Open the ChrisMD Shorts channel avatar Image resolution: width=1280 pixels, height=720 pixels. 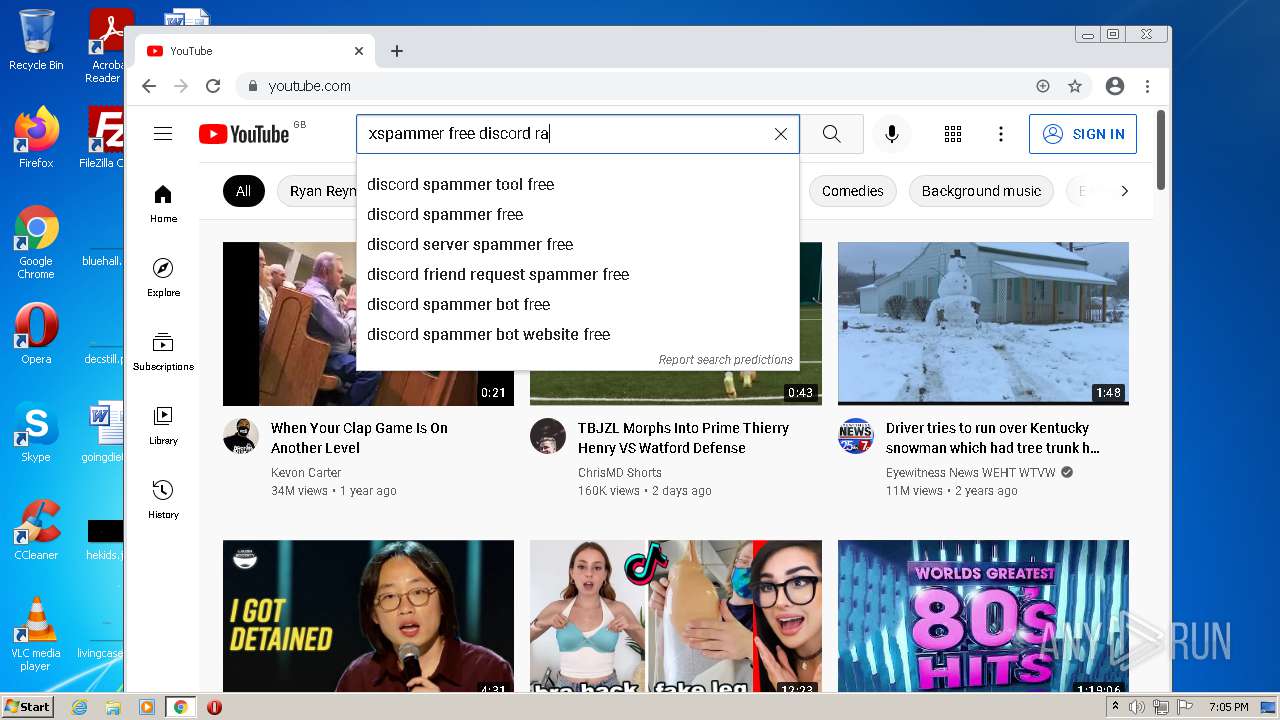(548, 436)
